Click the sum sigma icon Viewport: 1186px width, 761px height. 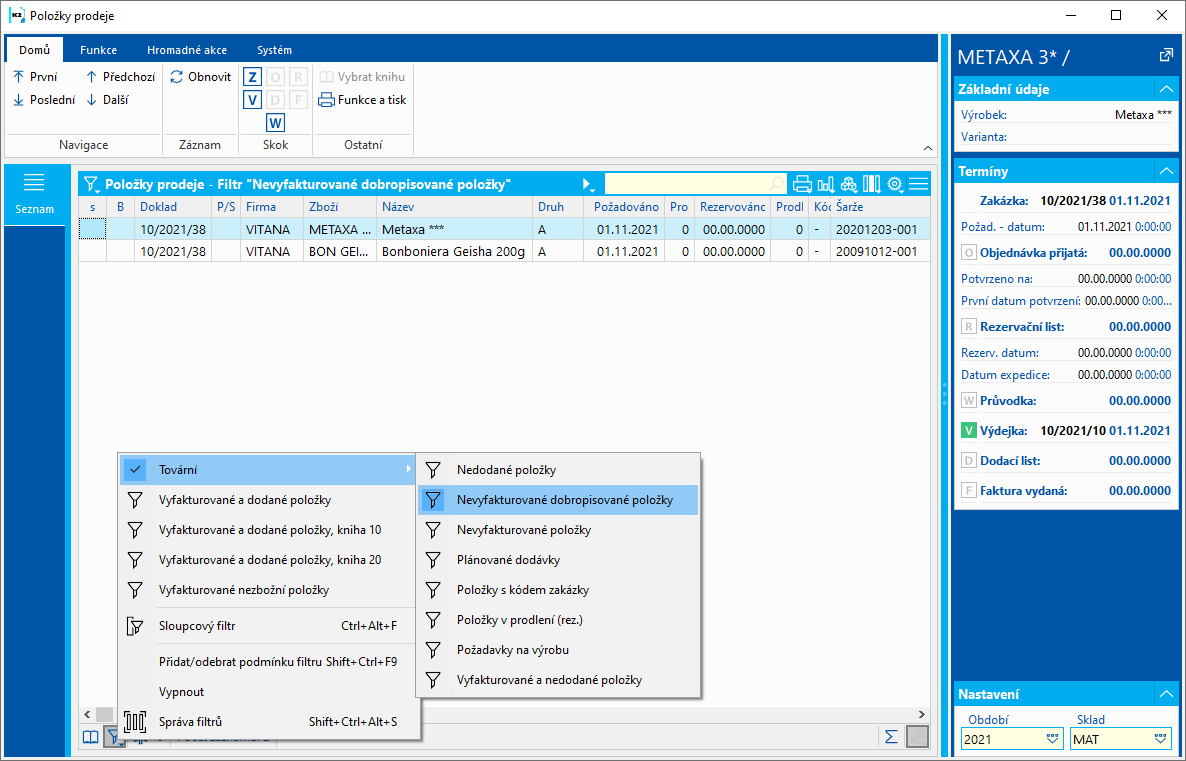[x=891, y=737]
